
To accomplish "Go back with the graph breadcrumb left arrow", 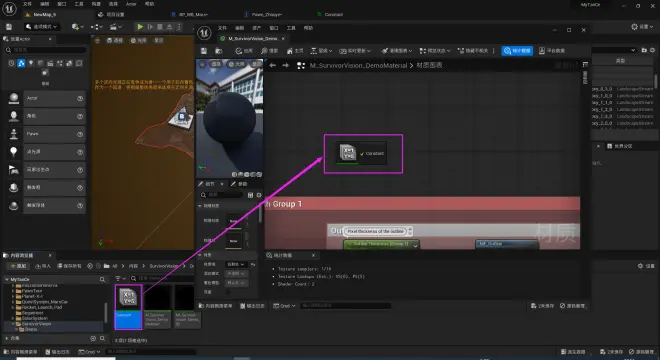I will 273,66.
